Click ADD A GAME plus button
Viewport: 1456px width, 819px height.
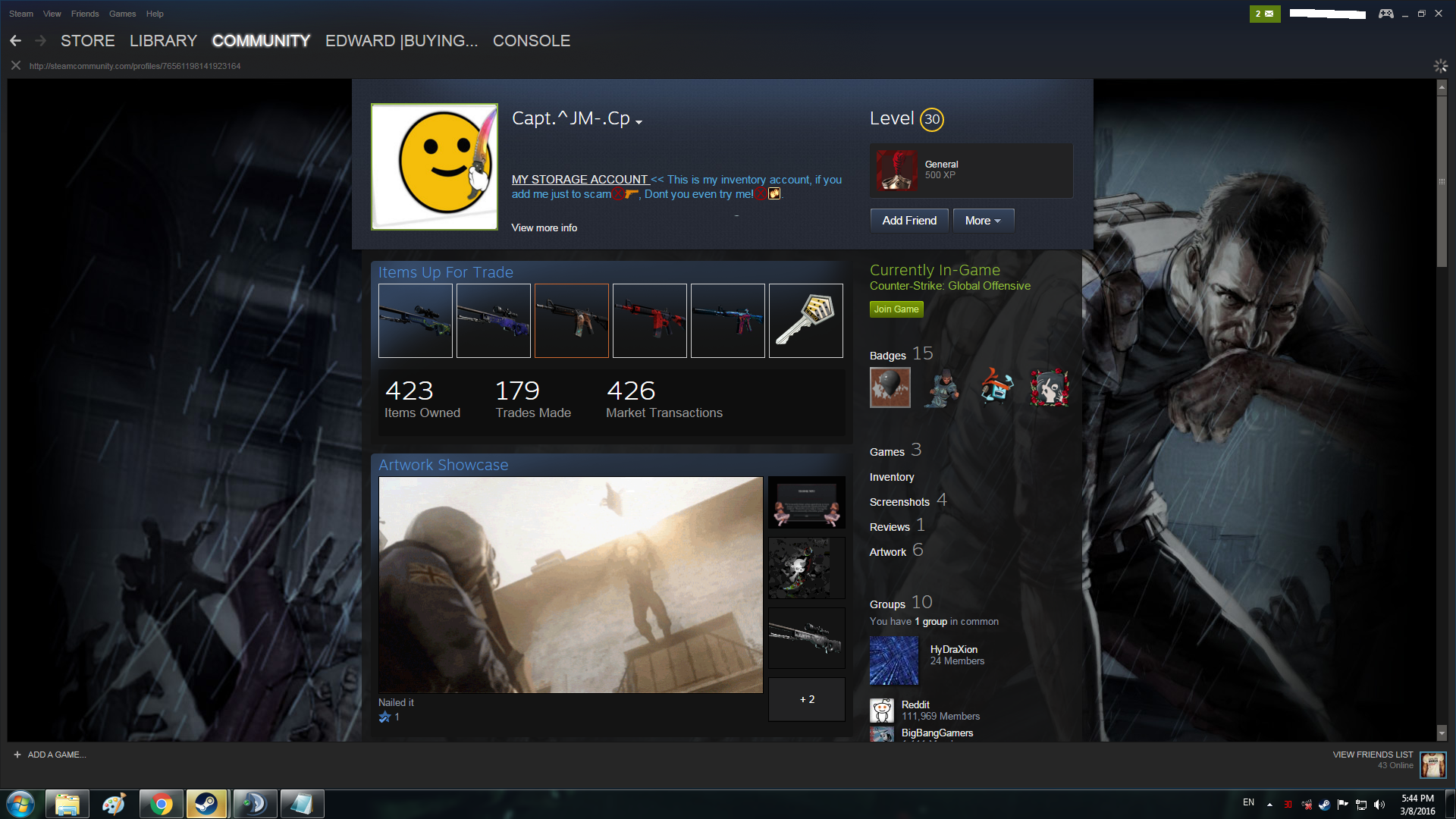point(17,755)
